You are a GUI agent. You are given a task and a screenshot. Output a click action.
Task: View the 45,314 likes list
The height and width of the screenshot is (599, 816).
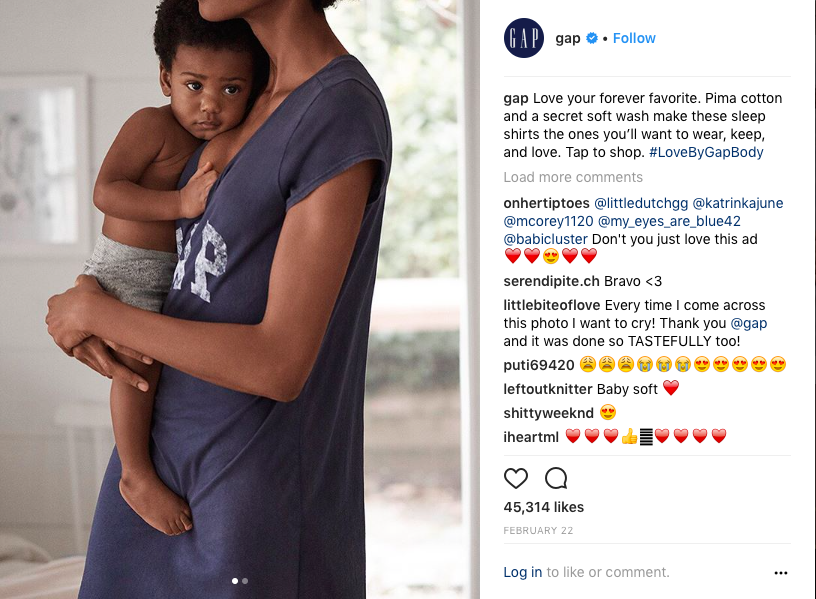[543, 507]
